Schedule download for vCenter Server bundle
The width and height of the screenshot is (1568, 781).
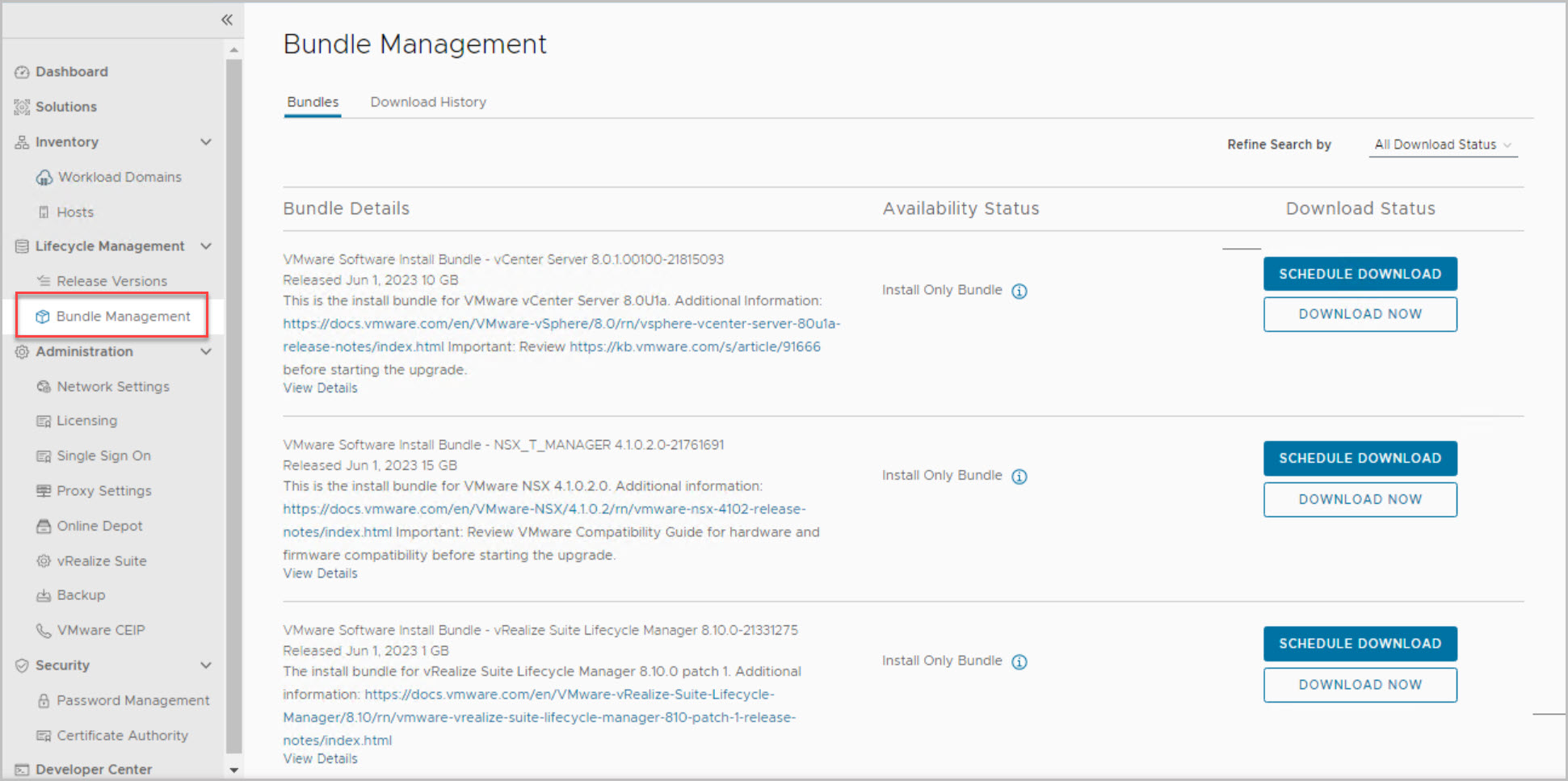[x=1360, y=274]
